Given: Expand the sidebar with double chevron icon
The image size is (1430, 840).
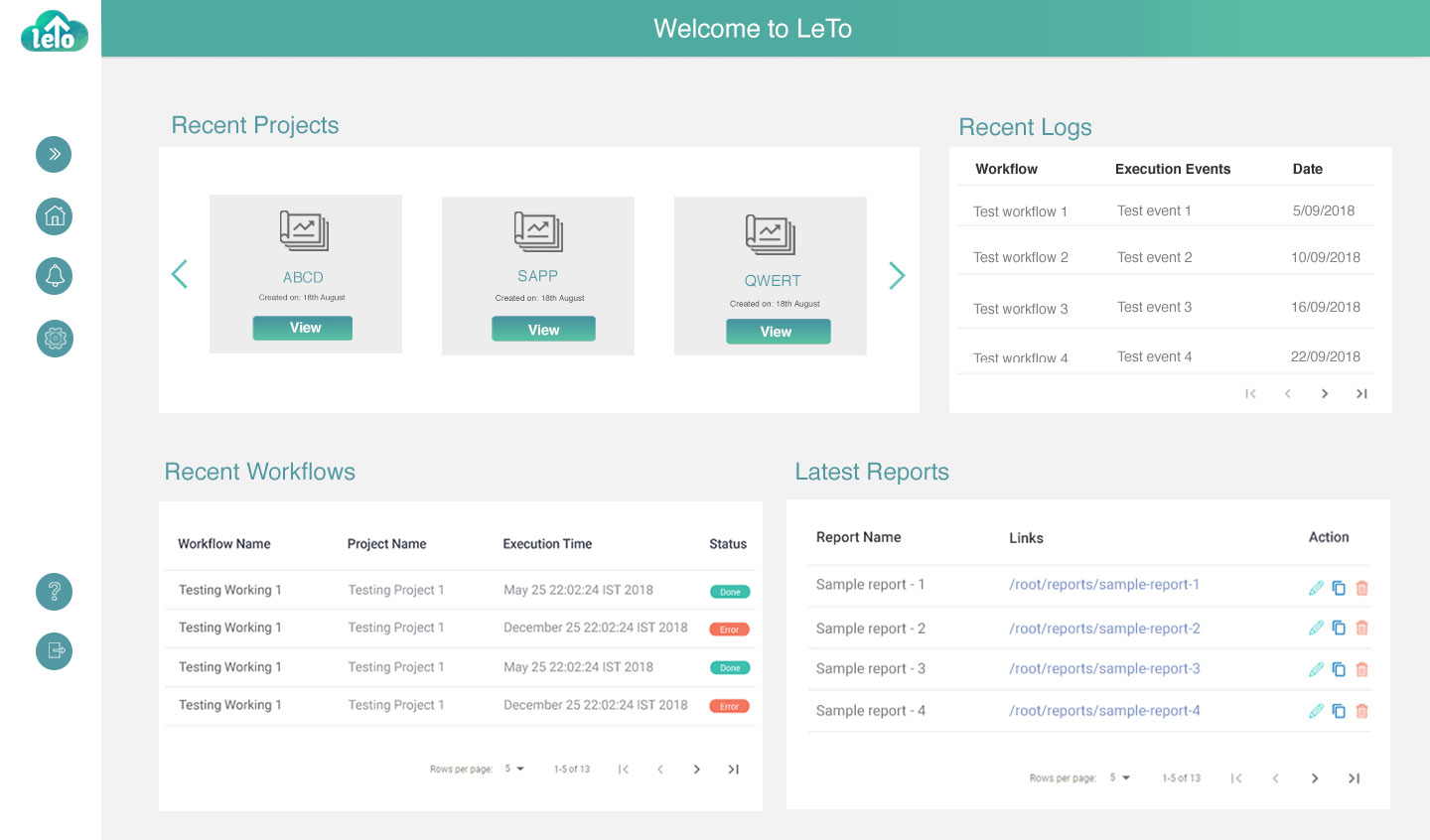Looking at the screenshot, I should pyautogui.click(x=55, y=154).
